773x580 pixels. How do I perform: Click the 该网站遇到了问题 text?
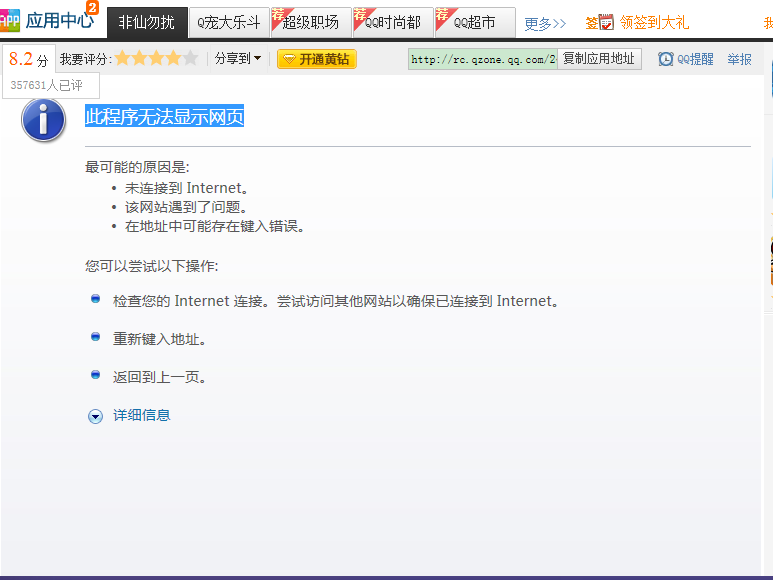coord(186,207)
